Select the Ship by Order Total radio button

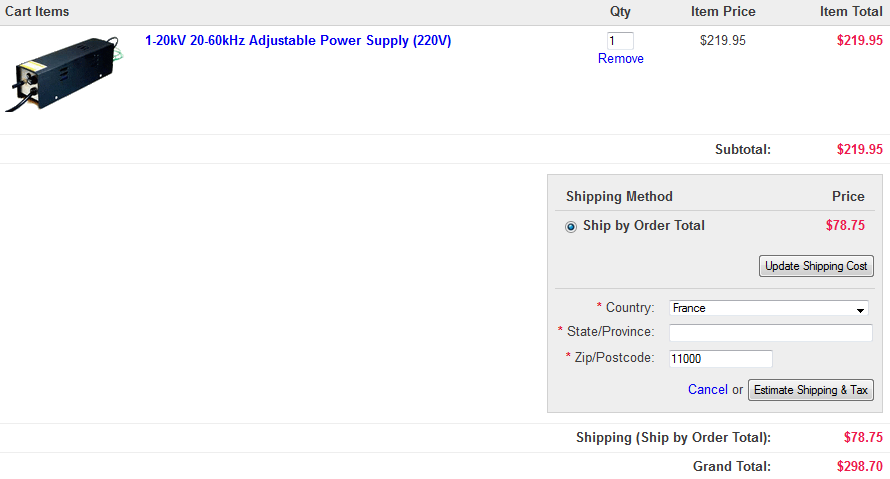point(571,227)
